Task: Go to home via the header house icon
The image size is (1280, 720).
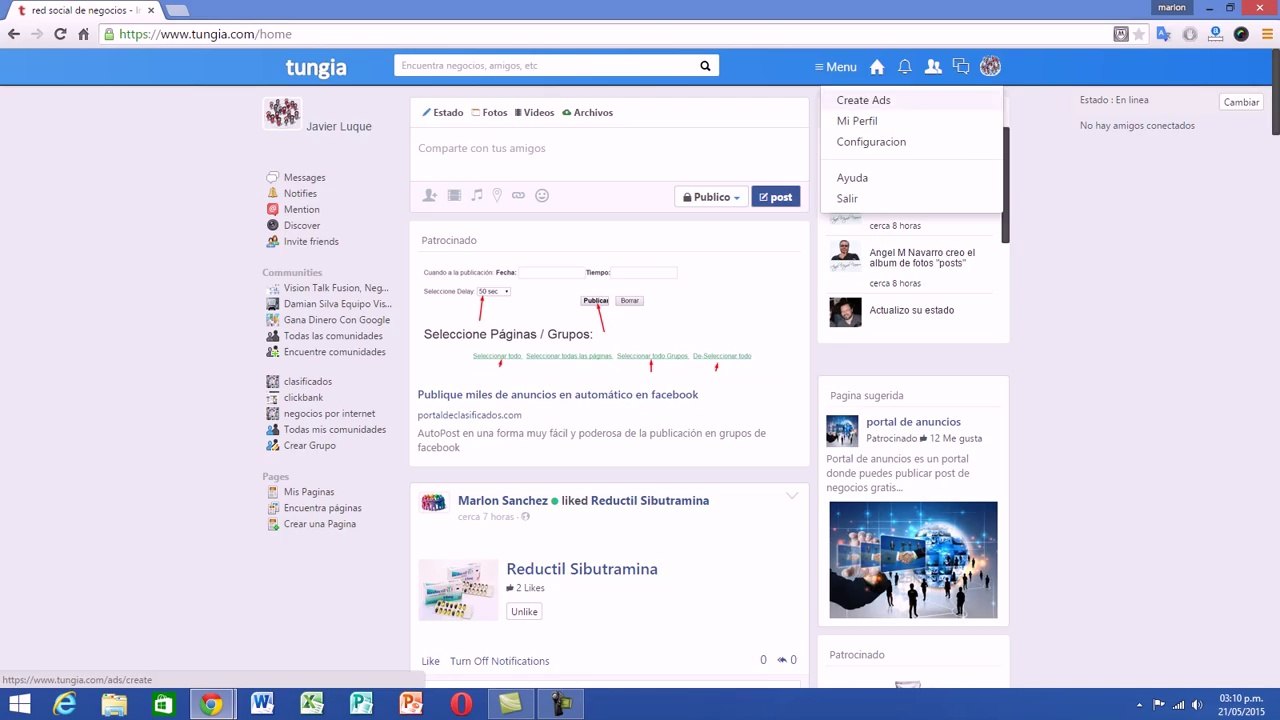Action: [877, 67]
